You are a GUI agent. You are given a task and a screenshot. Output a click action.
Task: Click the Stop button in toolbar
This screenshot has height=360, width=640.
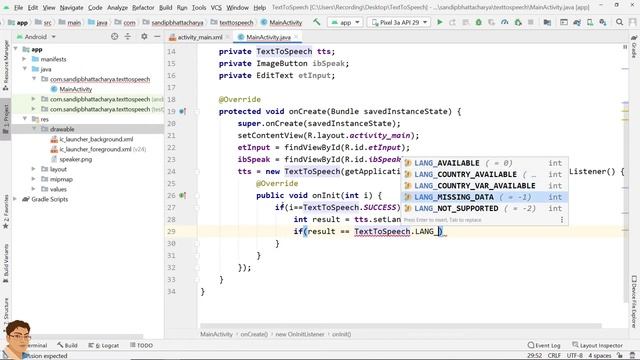tap(531, 22)
